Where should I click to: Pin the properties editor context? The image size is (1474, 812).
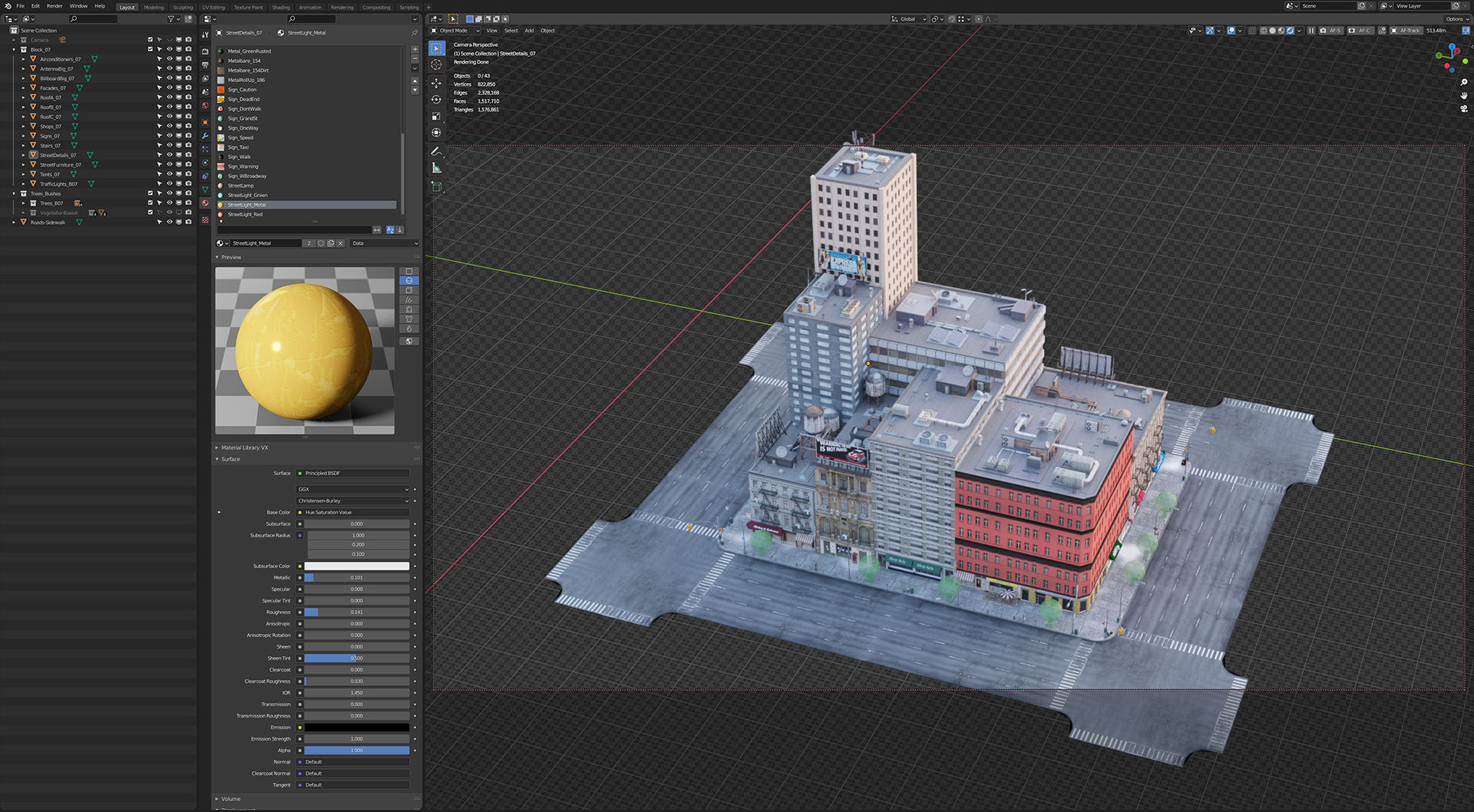point(415,33)
